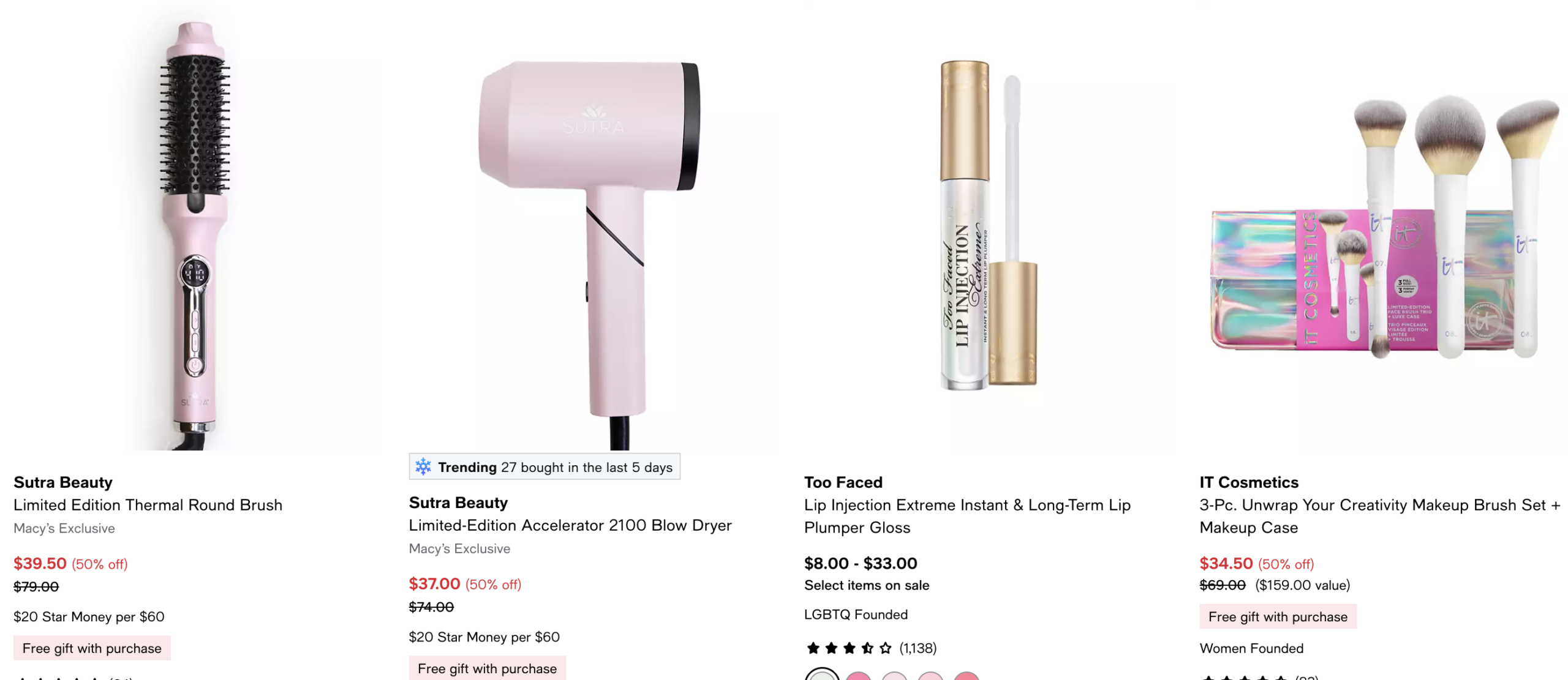Click the blue trending snowflake icon
Viewport: 1568px width, 680px height.
[423, 466]
